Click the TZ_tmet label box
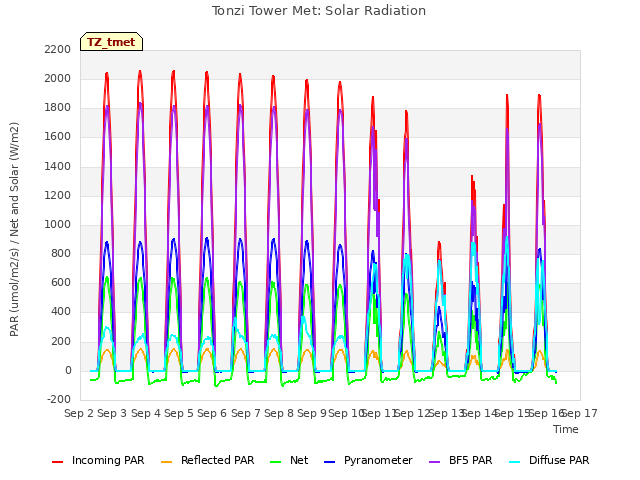The height and width of the screenshot is (480, 640). tap(111, 42)
